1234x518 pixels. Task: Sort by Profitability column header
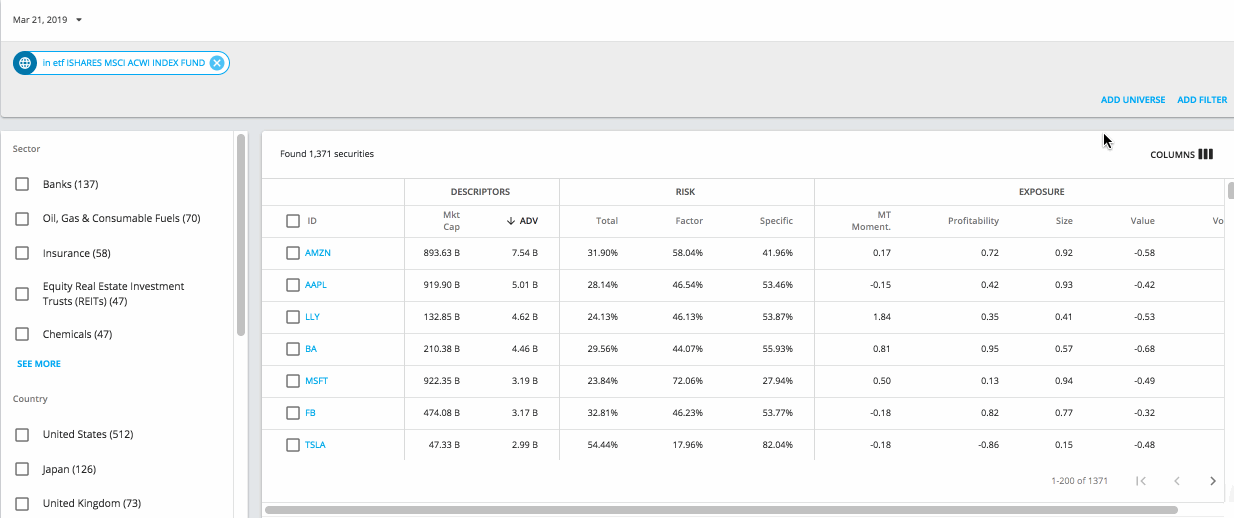[x=973, y=221]
